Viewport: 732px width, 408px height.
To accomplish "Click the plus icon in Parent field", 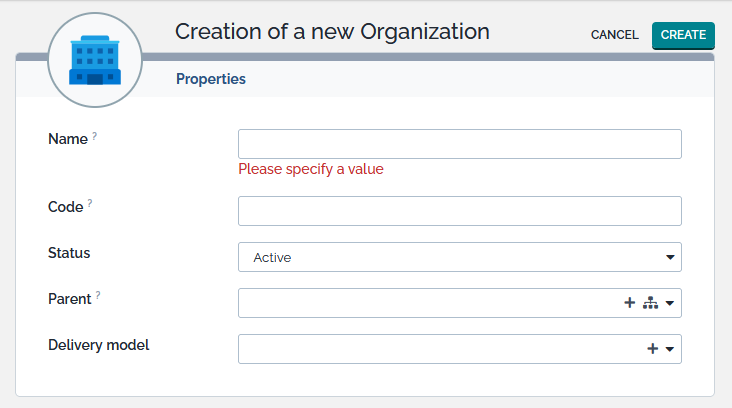I will [630, 303].
